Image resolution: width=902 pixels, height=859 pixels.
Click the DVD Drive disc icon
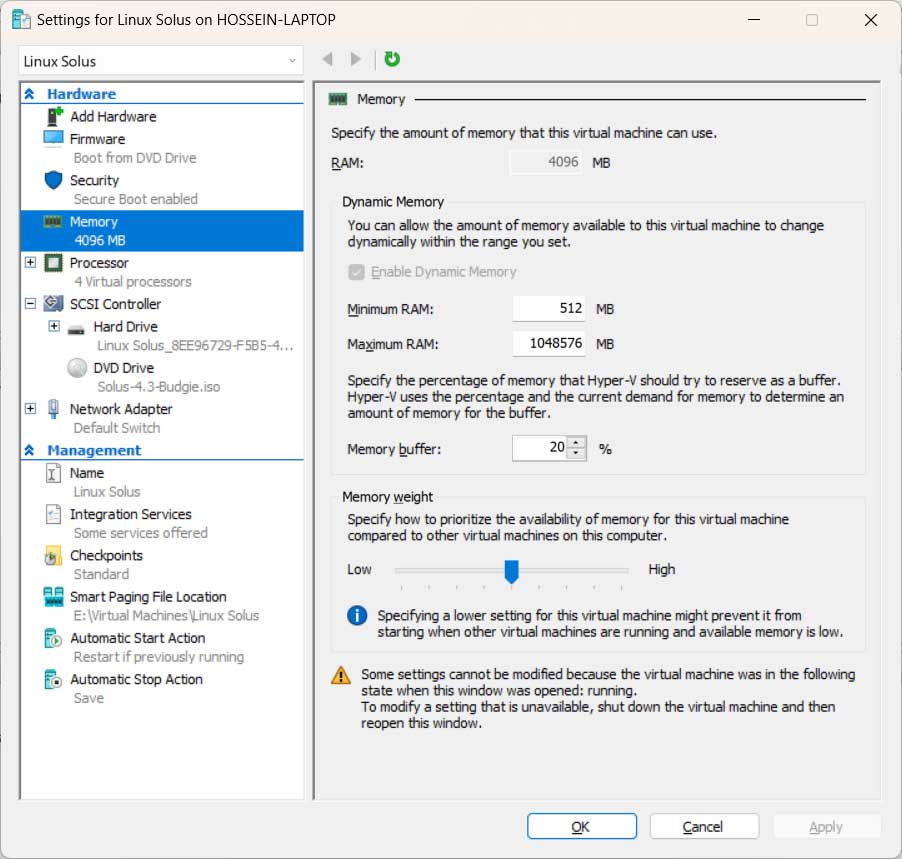77,368
